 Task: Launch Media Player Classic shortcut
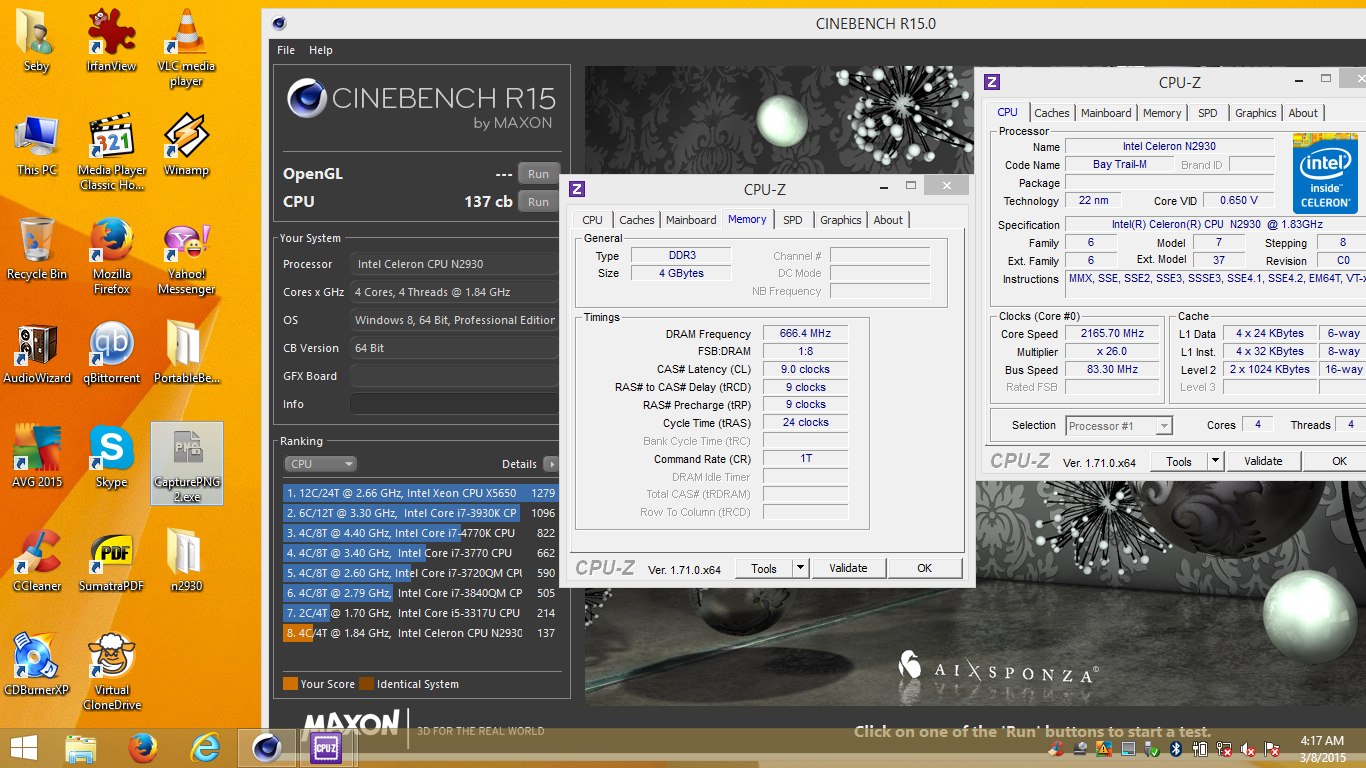pyautogui.click(x=112, y=151)
